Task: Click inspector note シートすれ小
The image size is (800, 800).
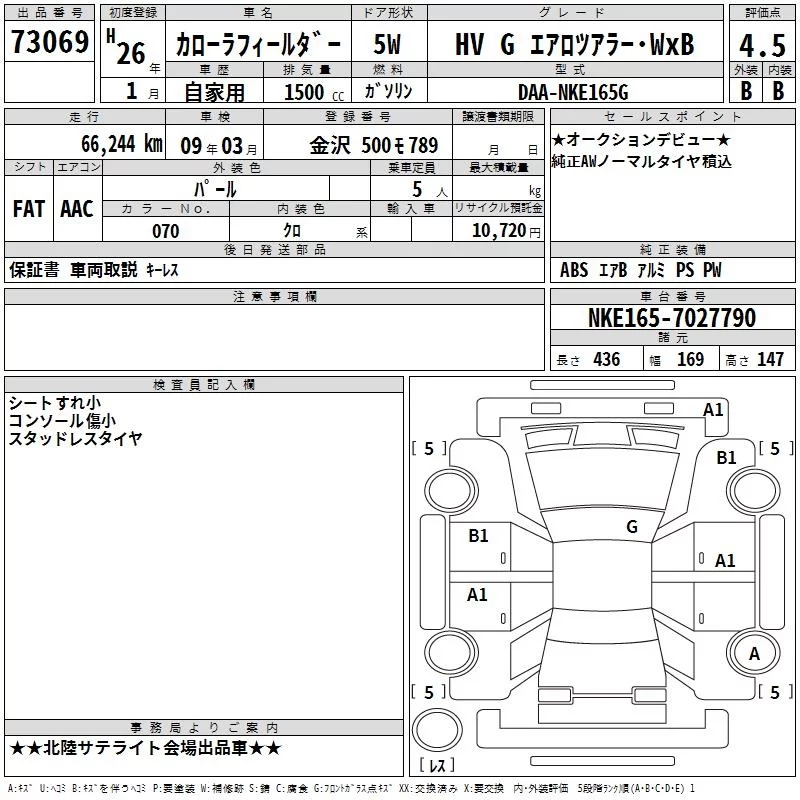Action: pos(55,403)
